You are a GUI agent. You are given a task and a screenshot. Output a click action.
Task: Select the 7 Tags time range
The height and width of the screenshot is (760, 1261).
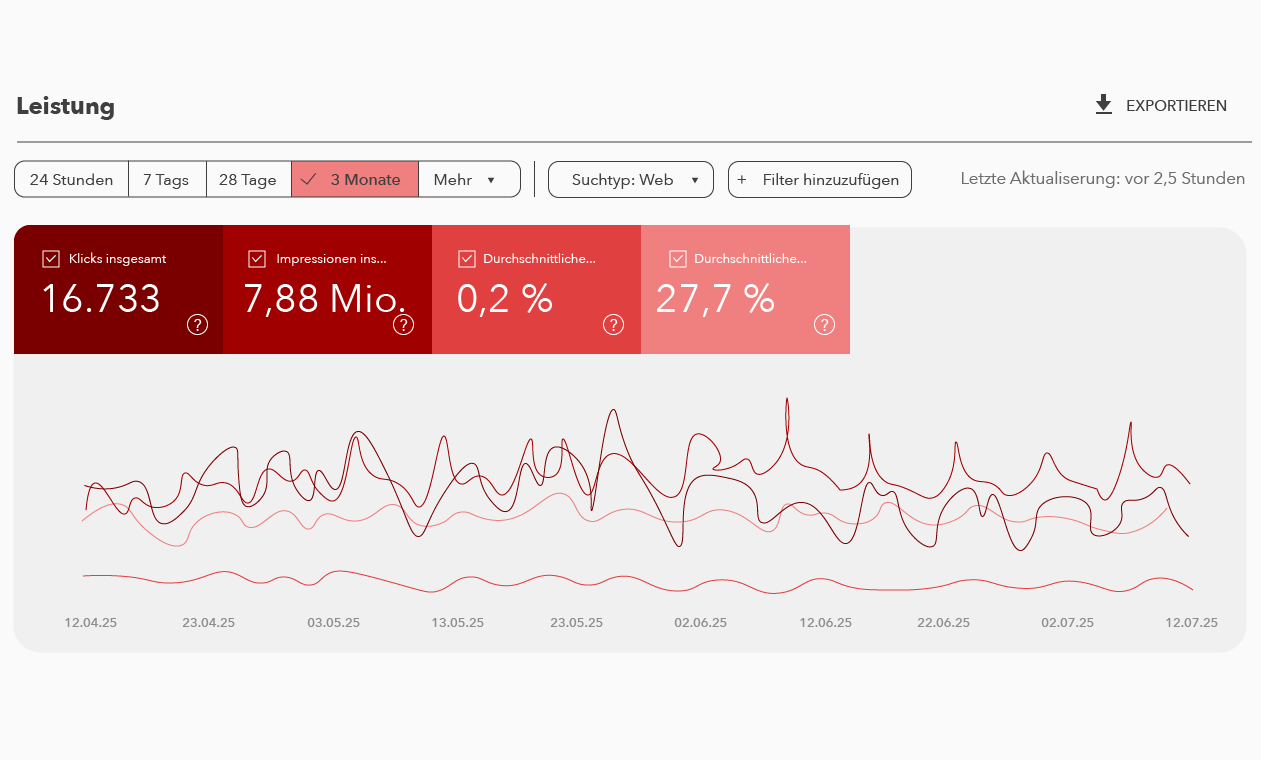pyautogui.click(x=166, y=180)
